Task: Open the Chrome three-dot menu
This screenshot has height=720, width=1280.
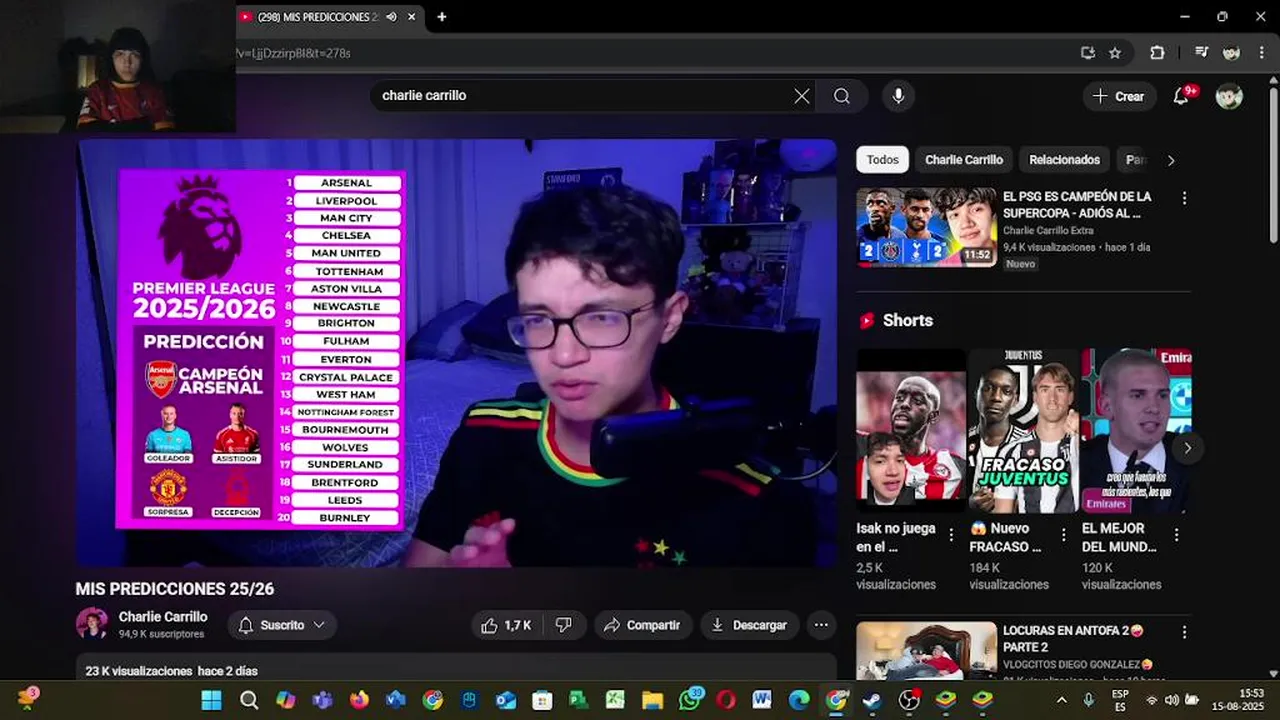Action: pyautogui.click(x=1261, y=53)
